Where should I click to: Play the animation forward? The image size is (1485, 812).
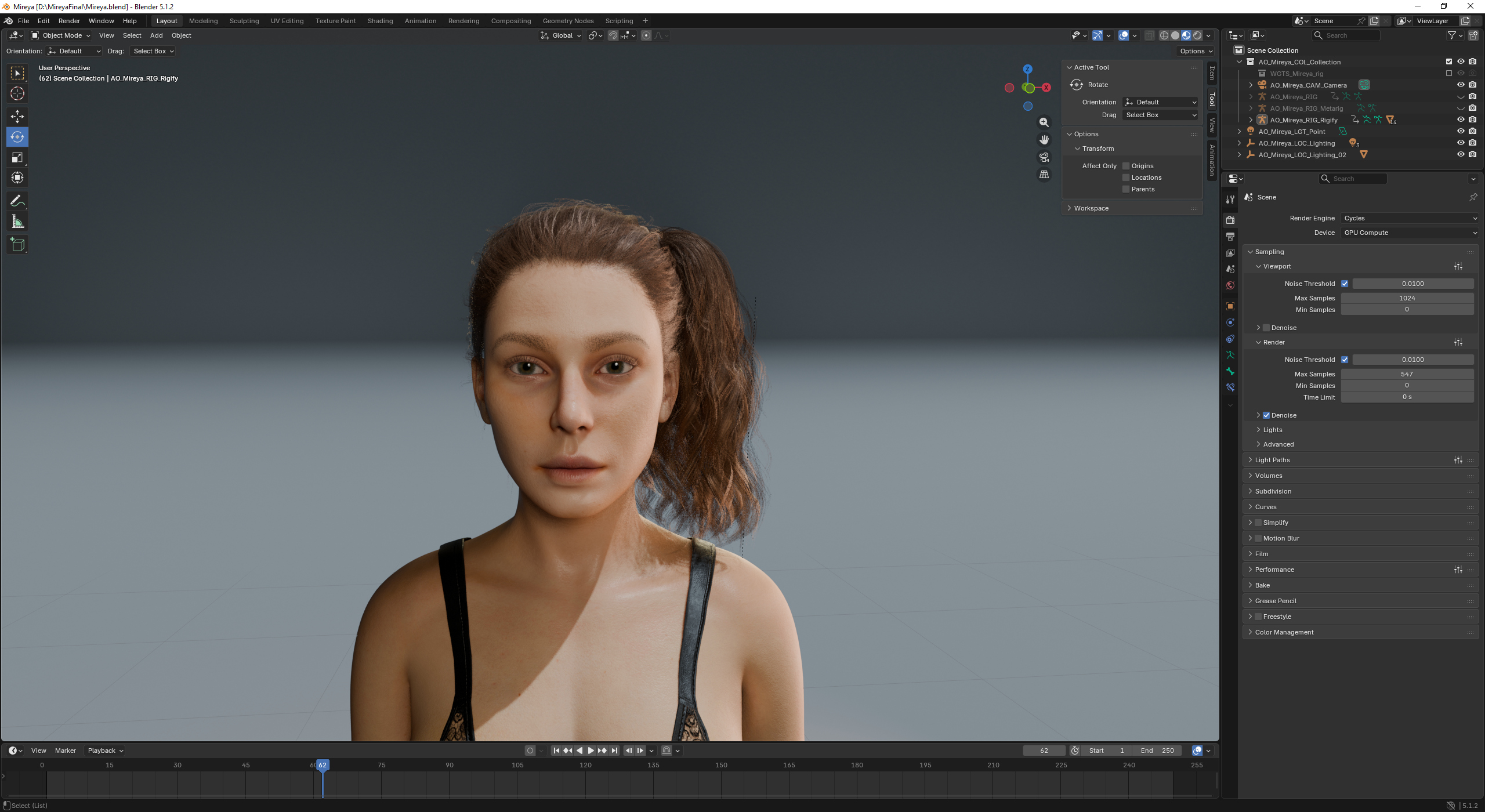point(591,751)
